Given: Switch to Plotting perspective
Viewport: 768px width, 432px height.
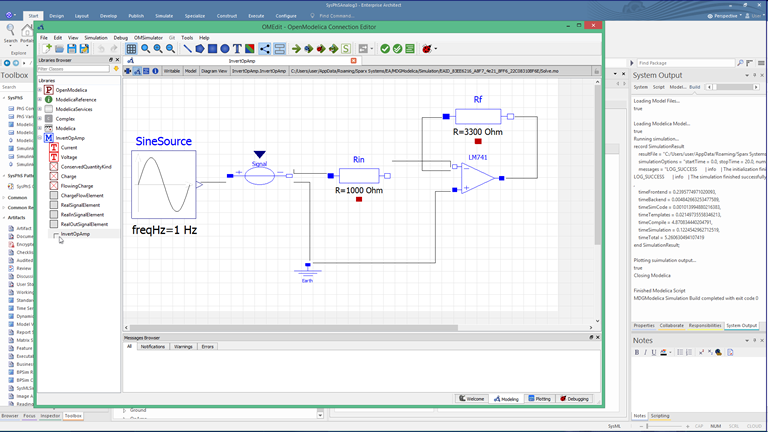Looking at the screenshot, I should pos(539,399).
